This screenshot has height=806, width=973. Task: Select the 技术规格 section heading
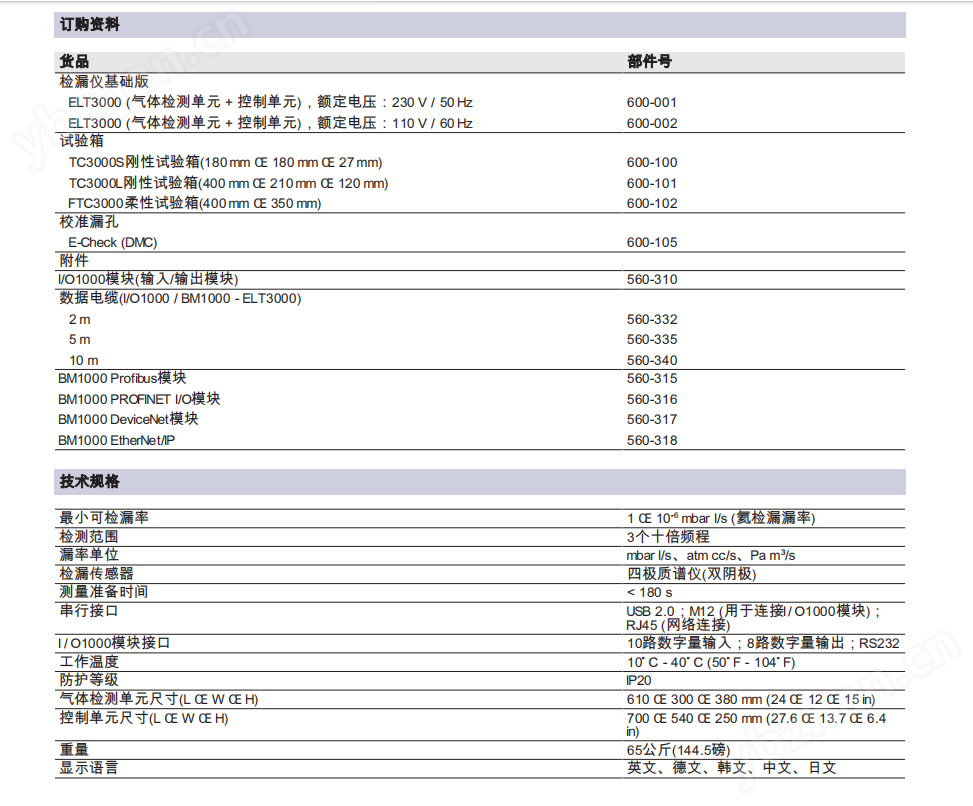click(x=89, y=481)
